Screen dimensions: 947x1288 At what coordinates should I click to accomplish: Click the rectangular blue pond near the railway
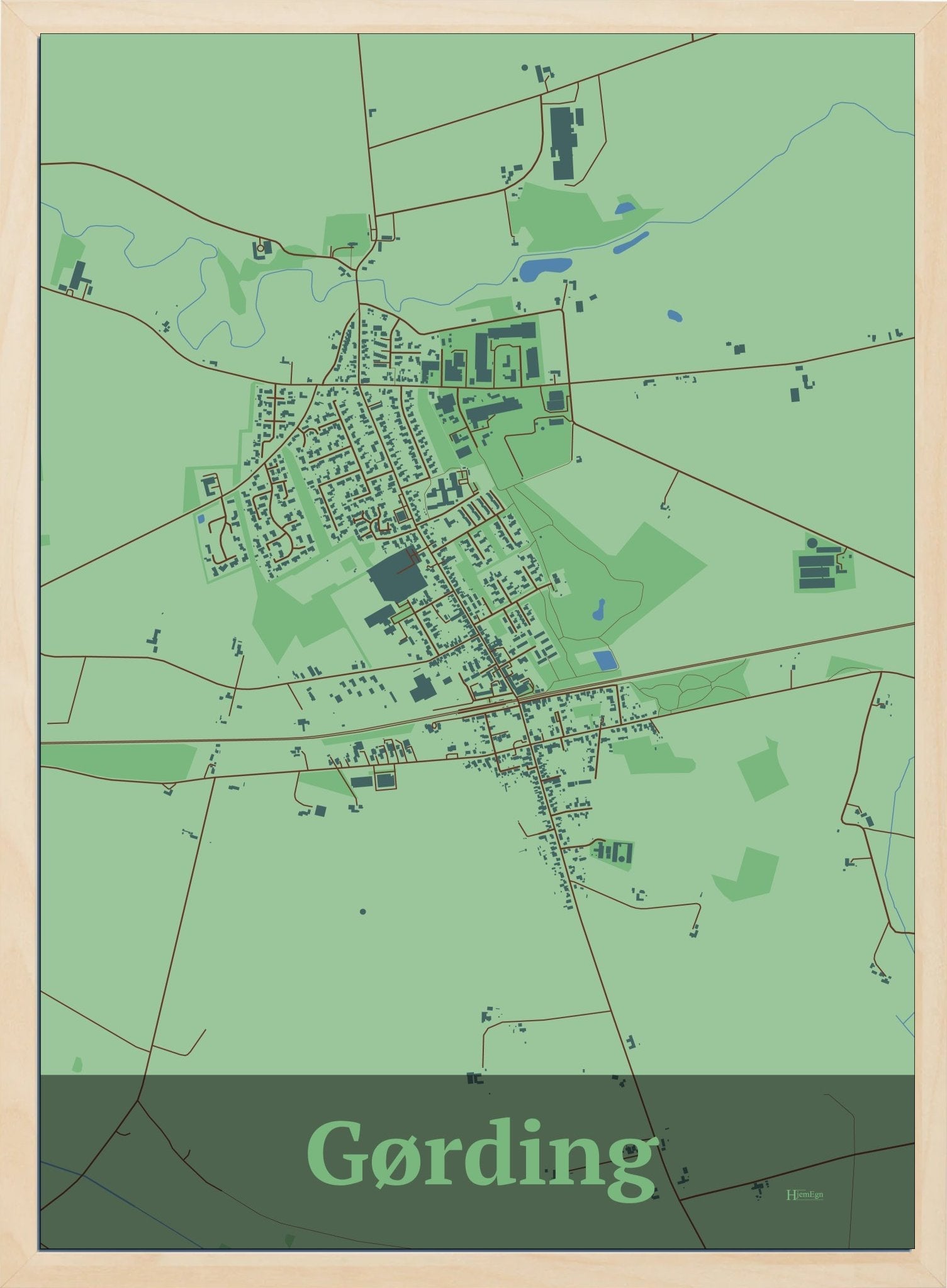[x=605, y=660]
